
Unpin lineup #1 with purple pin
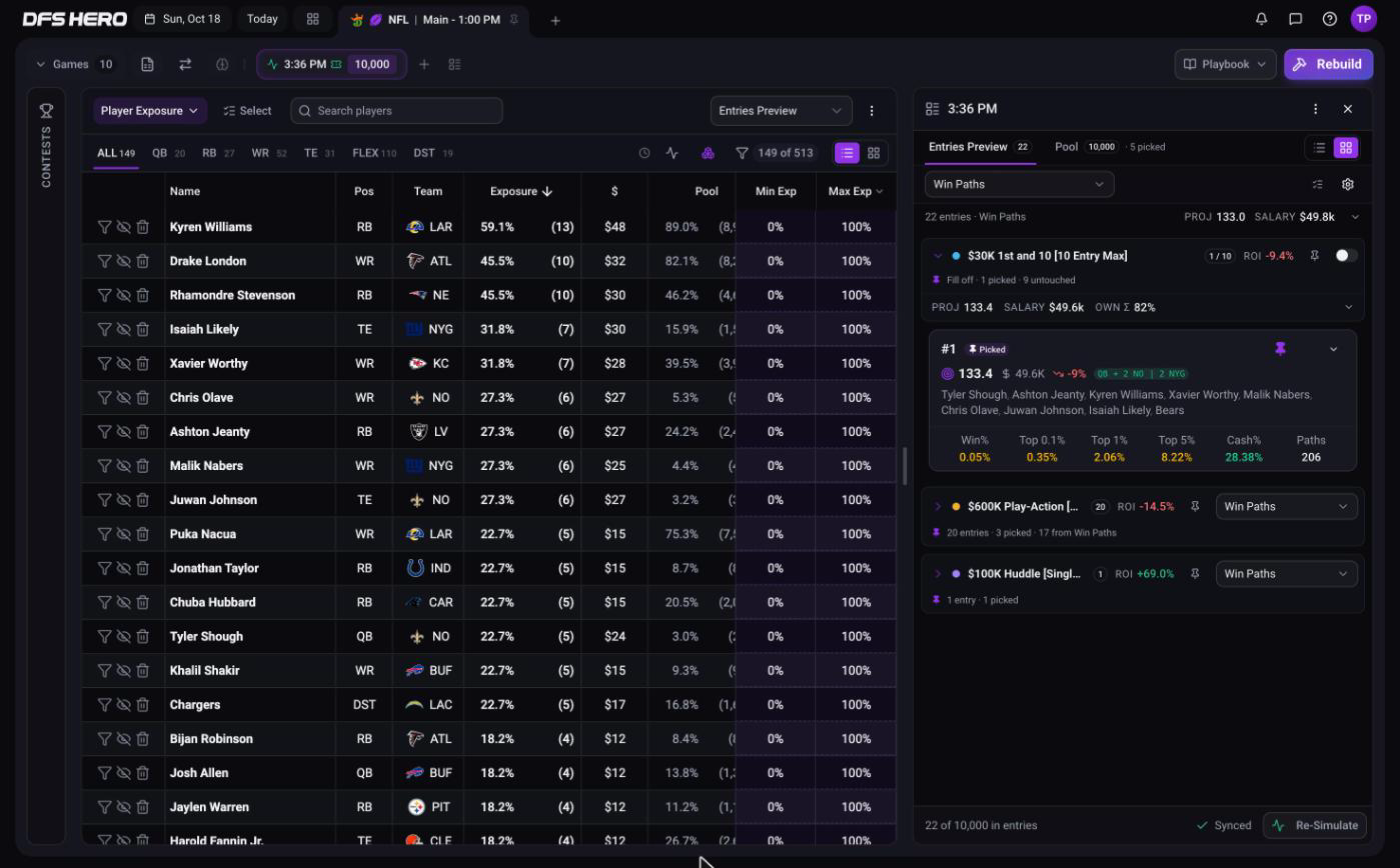(1280, 349)
